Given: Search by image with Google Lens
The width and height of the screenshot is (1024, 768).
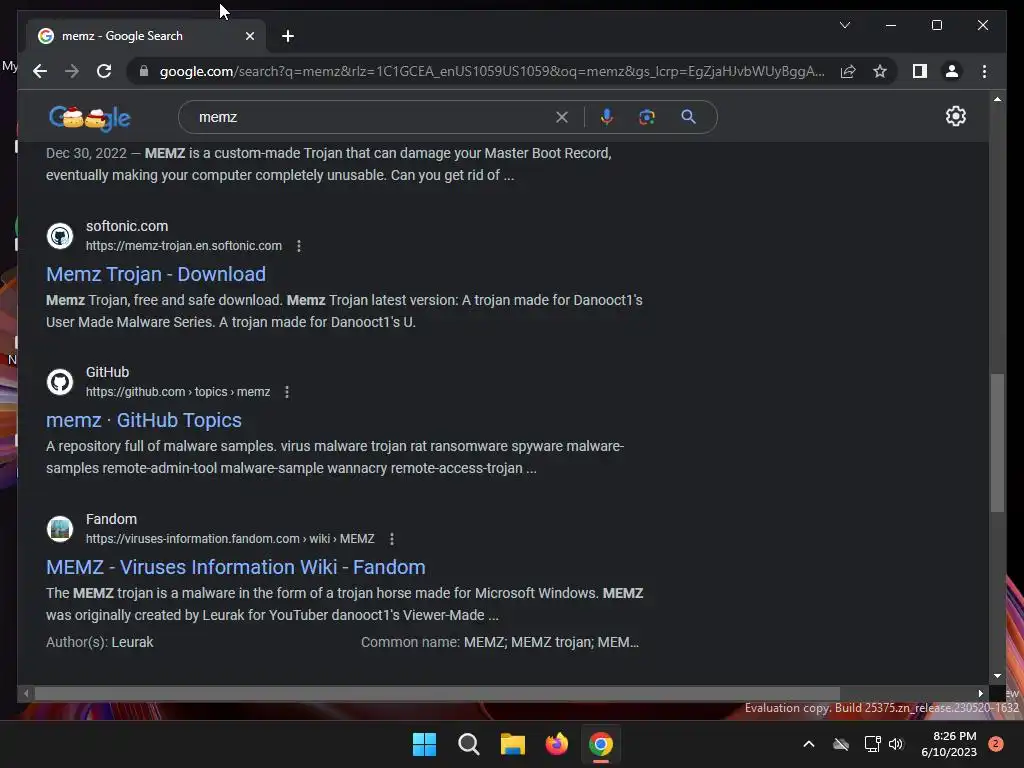Looking at the screenshot, I should click(x=647, y=117).
